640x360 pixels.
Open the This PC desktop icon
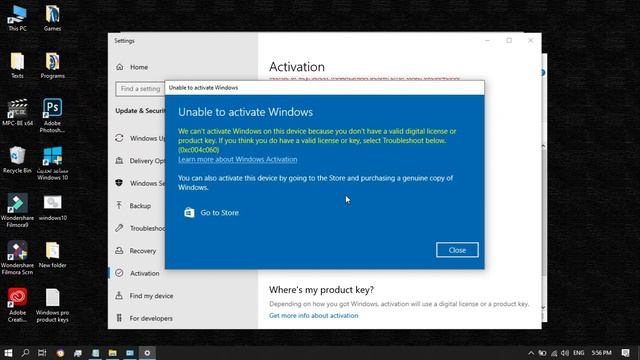coord(17,18)
